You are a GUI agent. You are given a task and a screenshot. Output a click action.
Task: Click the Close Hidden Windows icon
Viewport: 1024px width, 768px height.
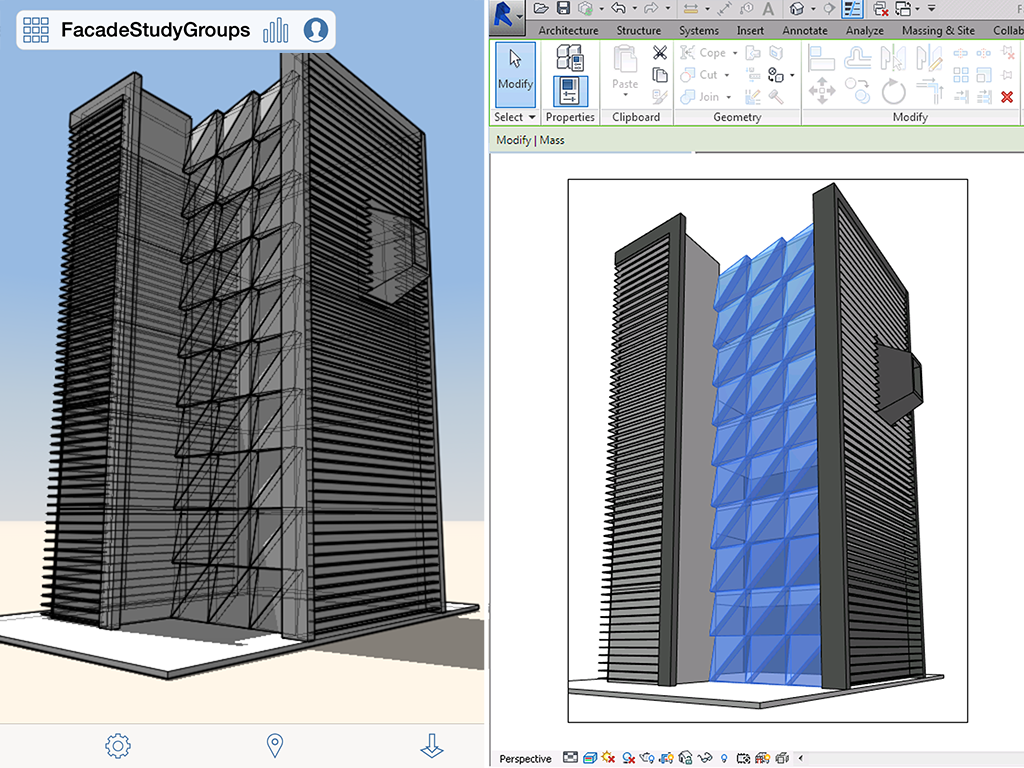[880, 8]
